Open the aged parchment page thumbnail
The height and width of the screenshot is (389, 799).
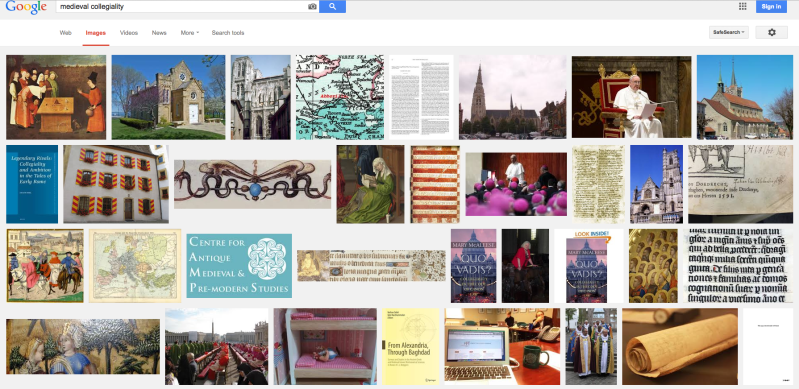598,184
